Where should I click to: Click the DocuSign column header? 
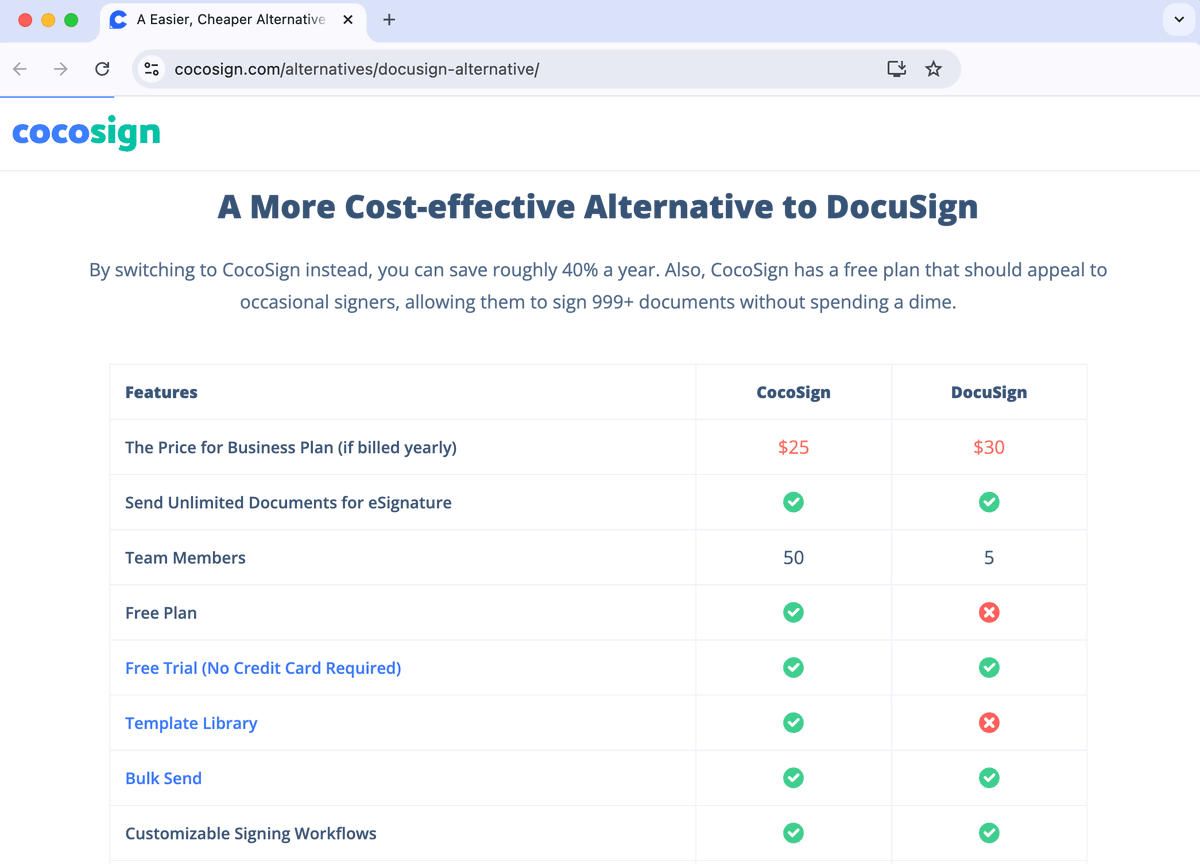989,392
